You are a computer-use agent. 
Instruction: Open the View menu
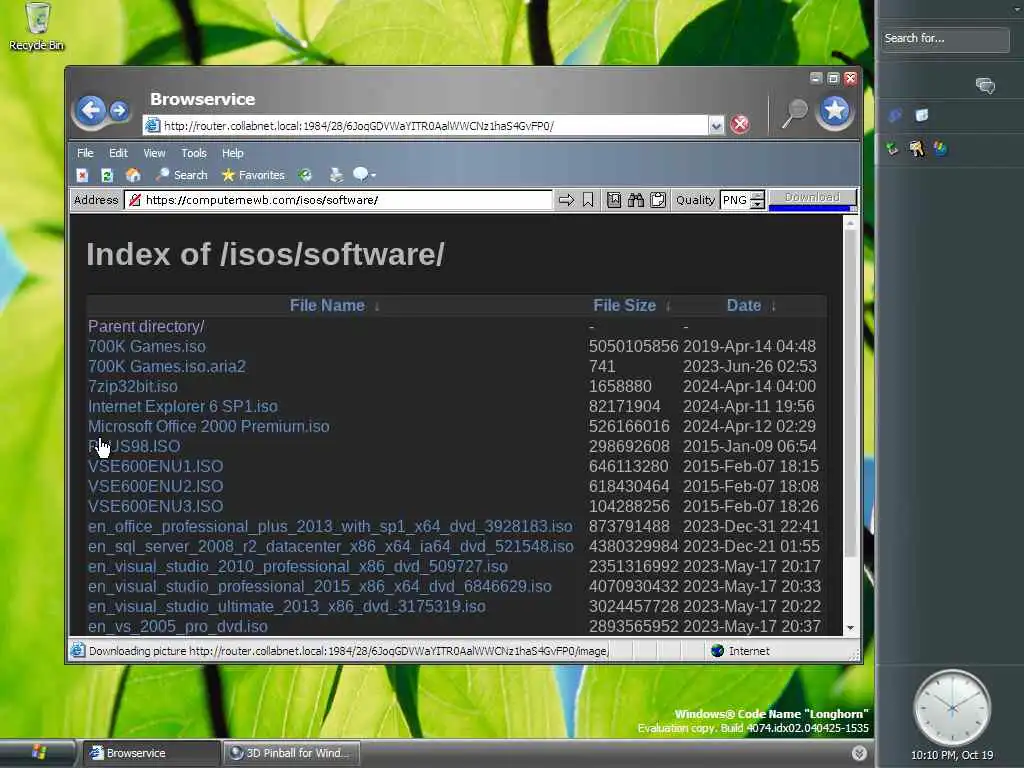tap(154, 153)
